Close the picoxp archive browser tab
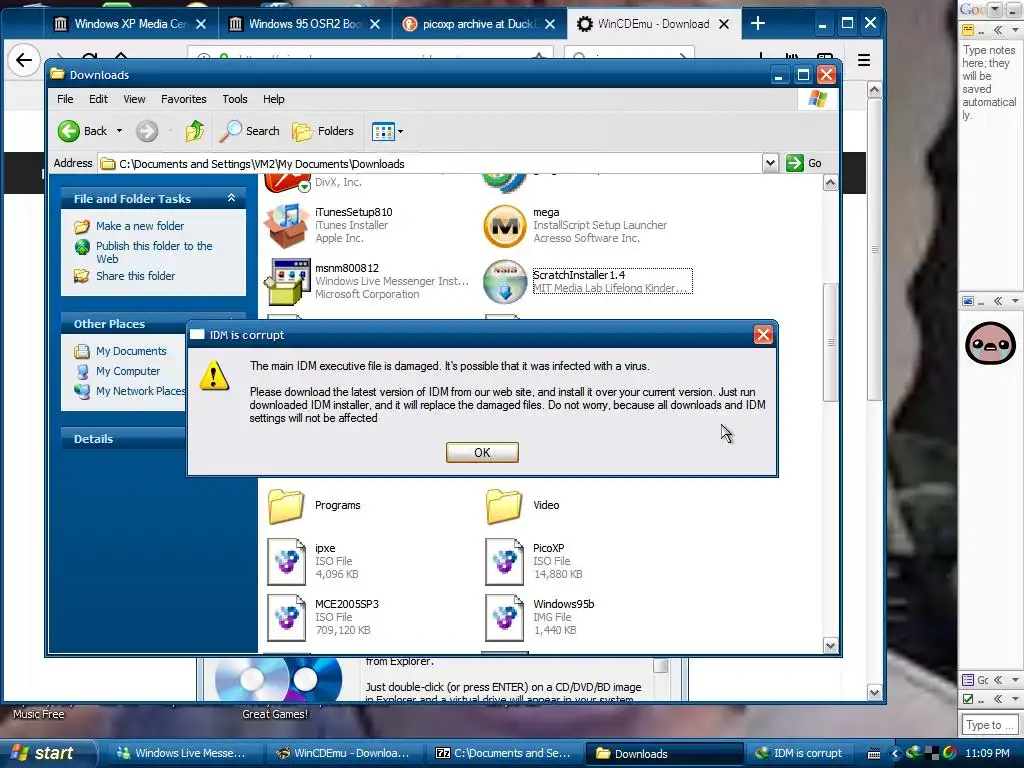 (550, 24)
